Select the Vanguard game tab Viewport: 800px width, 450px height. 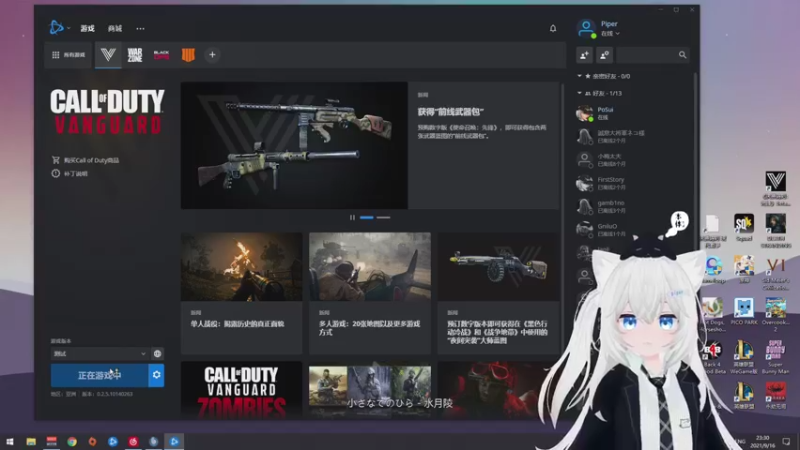point(108,55)
